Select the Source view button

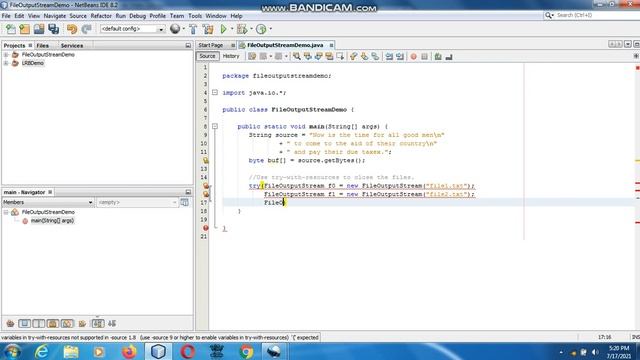207,56
